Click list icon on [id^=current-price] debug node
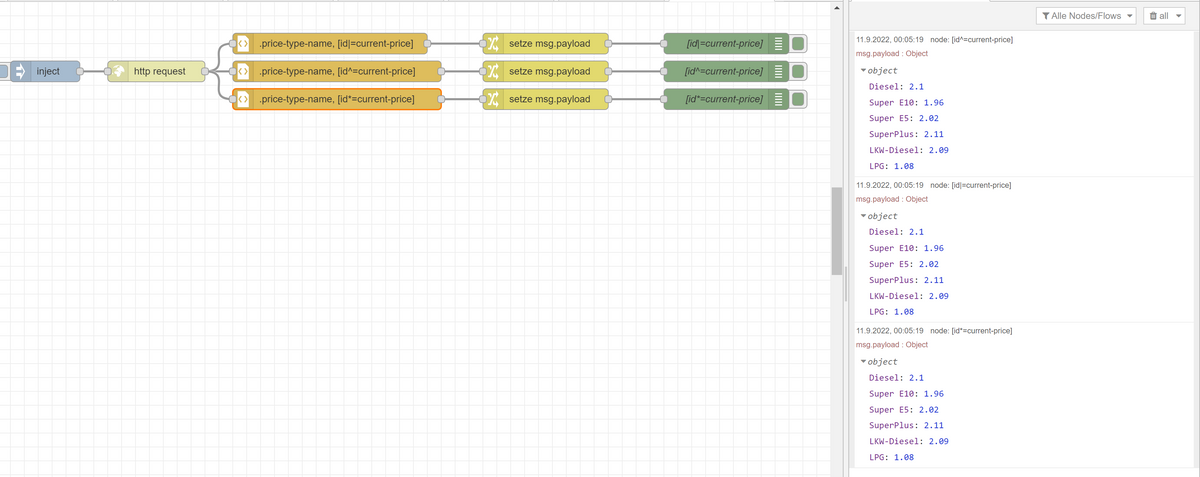Image resolution: width=1200 pixels, height=477 pixels. [x=778, y=71]
